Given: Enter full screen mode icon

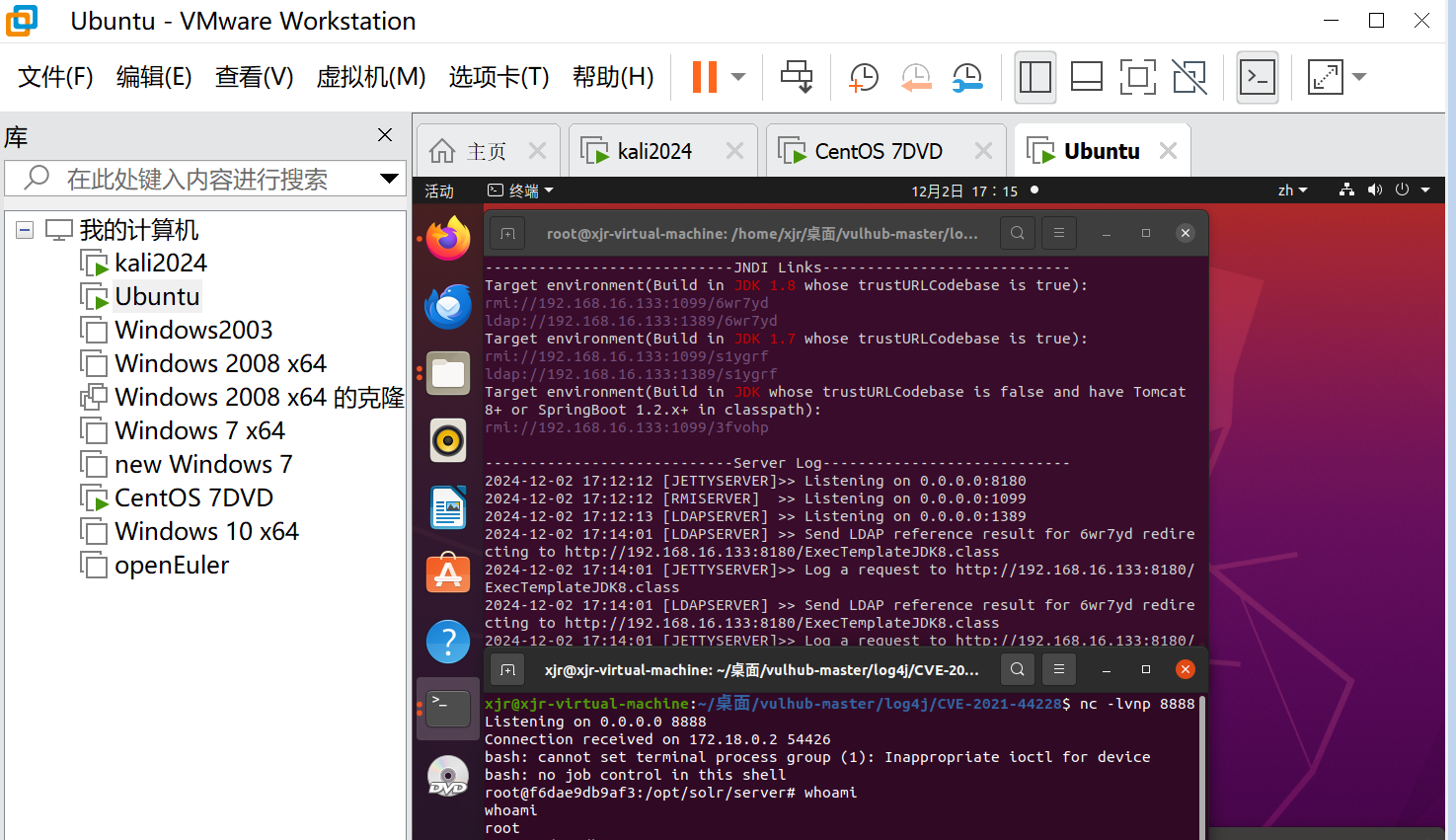Looking at the screenshot, I should [1137, 77].
